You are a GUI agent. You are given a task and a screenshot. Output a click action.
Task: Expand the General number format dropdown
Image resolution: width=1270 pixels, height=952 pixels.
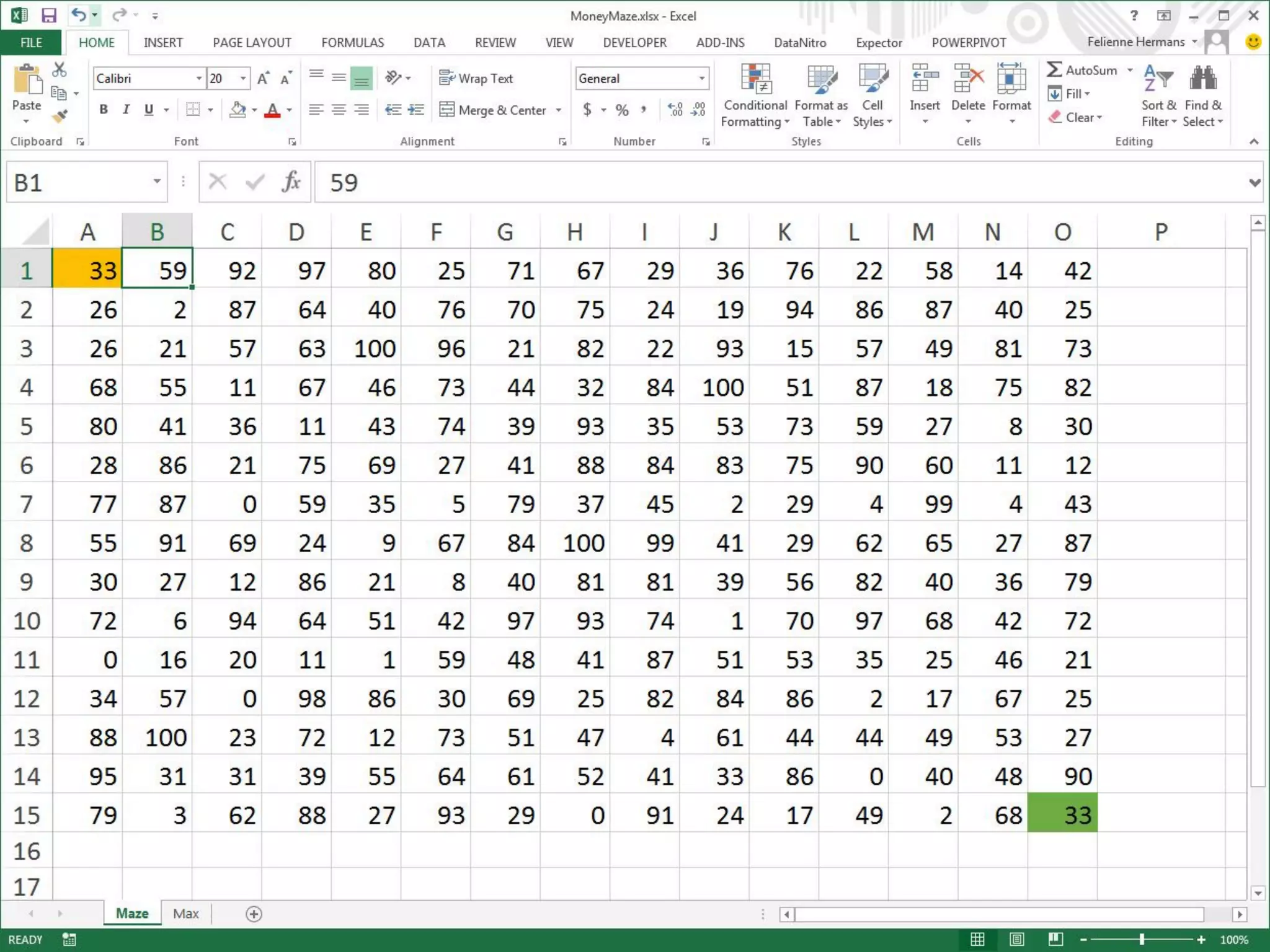(x=701, y=79)
